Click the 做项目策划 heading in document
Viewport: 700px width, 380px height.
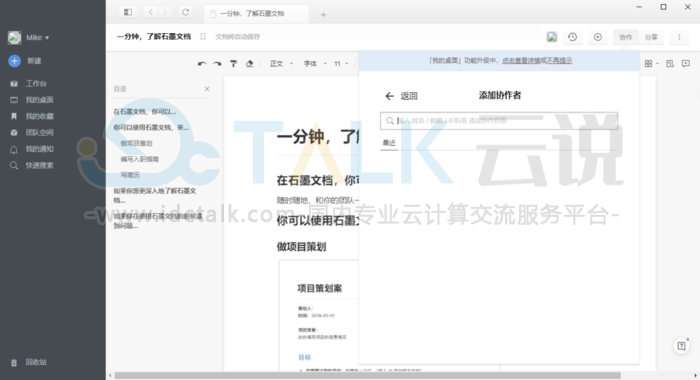(x=301, y=247)
